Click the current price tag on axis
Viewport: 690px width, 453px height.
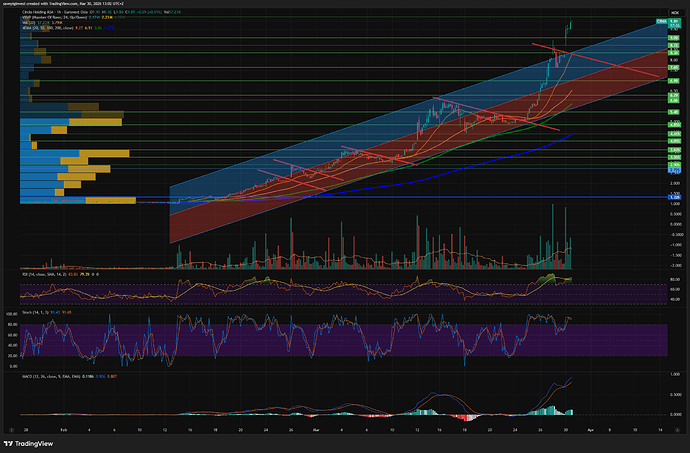click(675, 21)
